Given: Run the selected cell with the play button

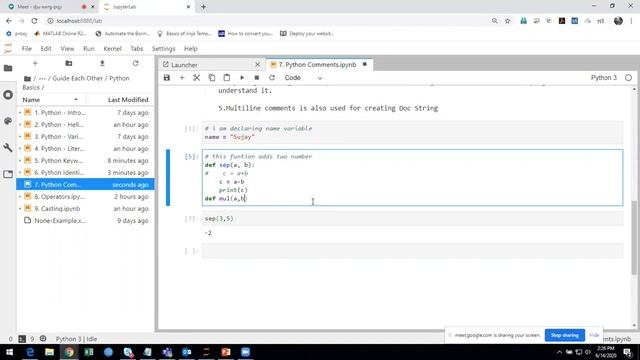Looking at the screenshot, I should (x=242, y=78).
